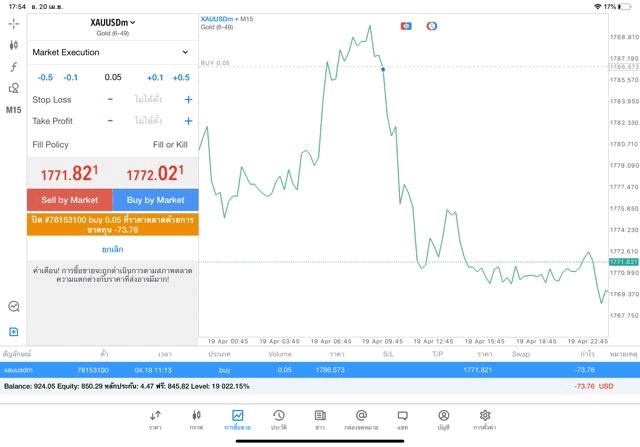Close position #78153100 with orange button
Screen dimensions: 640x447
[113, 225]
